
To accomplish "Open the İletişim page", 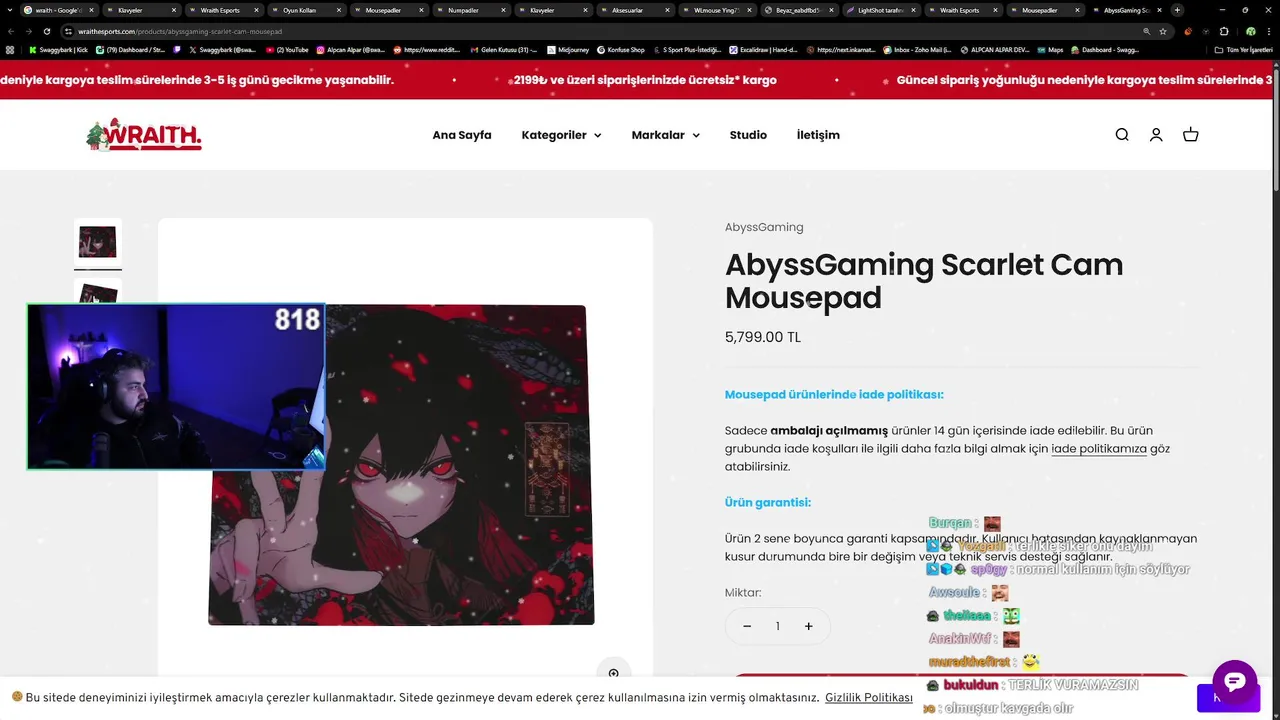I will click(818, 135).
